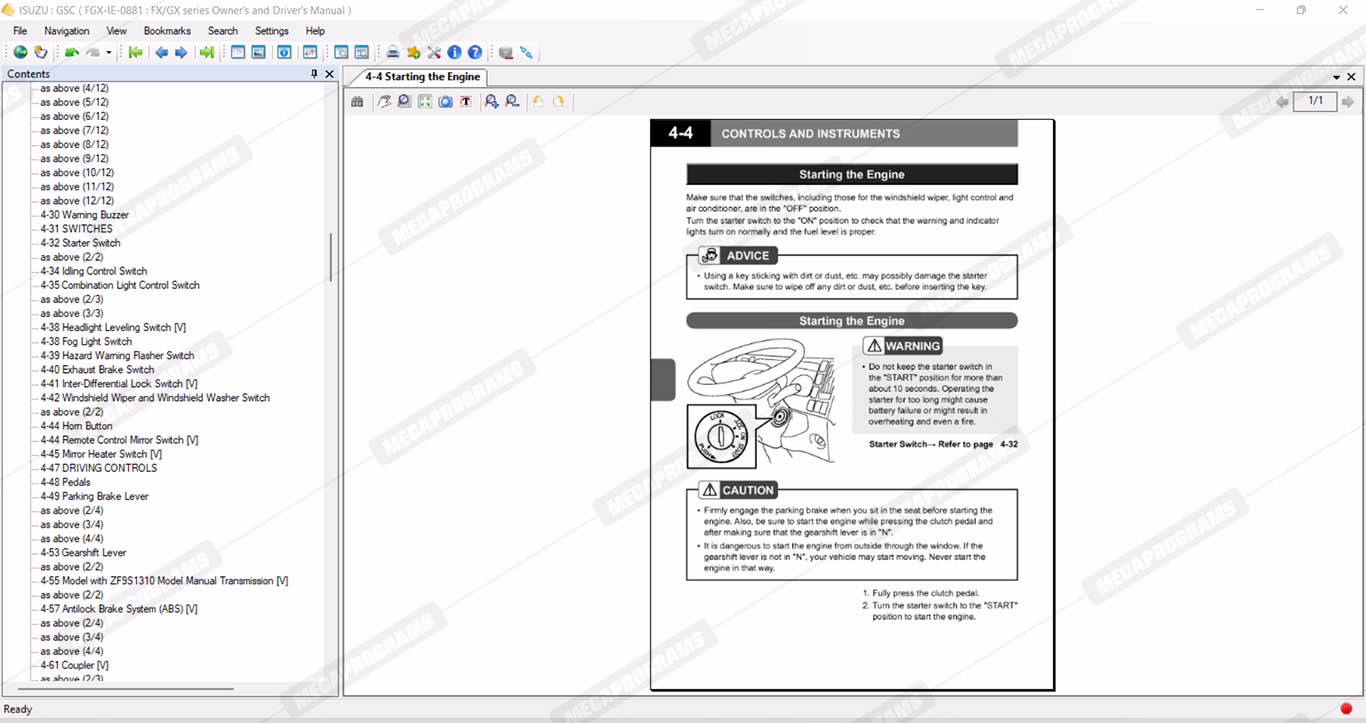
Task: Open the Navigation menu
Action: pyautogui.click(x=67, y=31)
